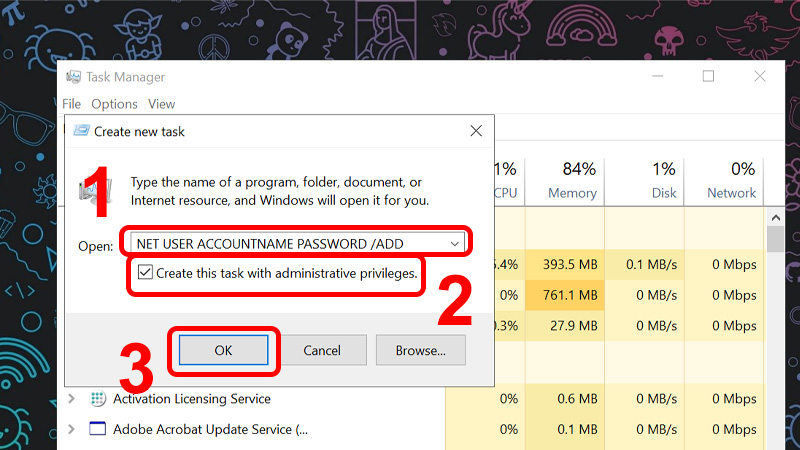Close the Create new task dialog
Viewport: 800px width, 450px height.
(476, 131)
